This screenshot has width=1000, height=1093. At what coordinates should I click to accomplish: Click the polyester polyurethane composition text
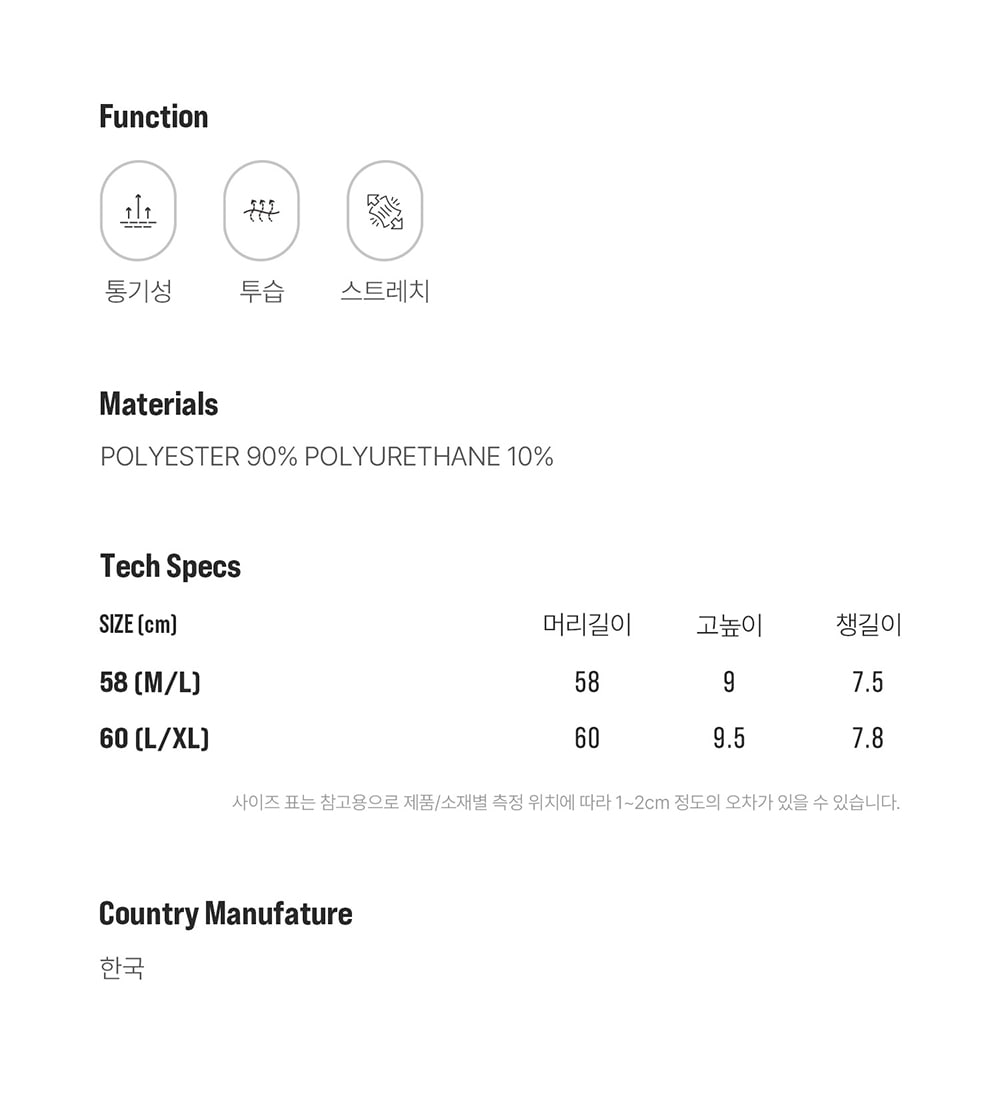(x=326, y=457)
